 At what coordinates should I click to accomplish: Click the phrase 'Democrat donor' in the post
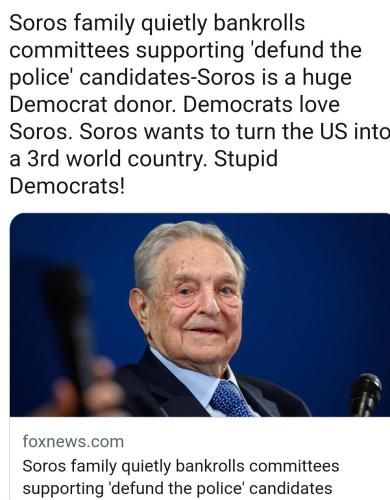pos(92,104)
